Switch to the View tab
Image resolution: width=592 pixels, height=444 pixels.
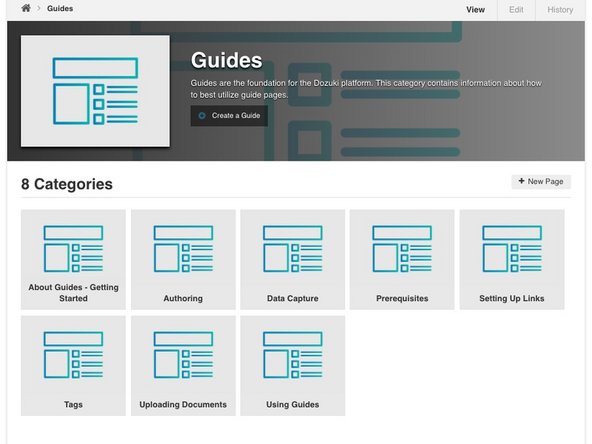pos(475,10)
